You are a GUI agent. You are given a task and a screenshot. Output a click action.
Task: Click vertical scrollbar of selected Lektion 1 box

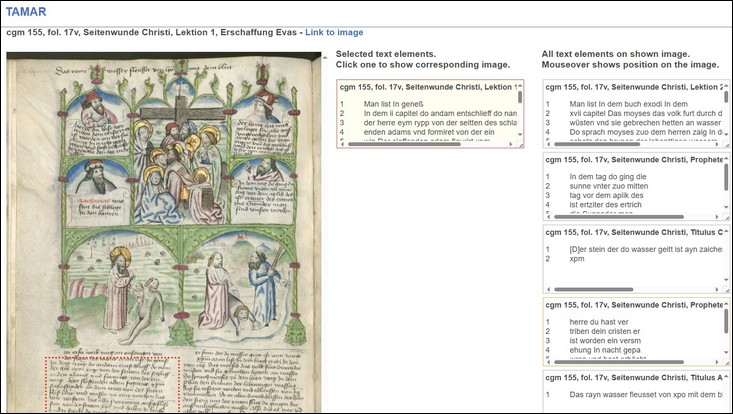pyautogui.click(x=520, y=115)
